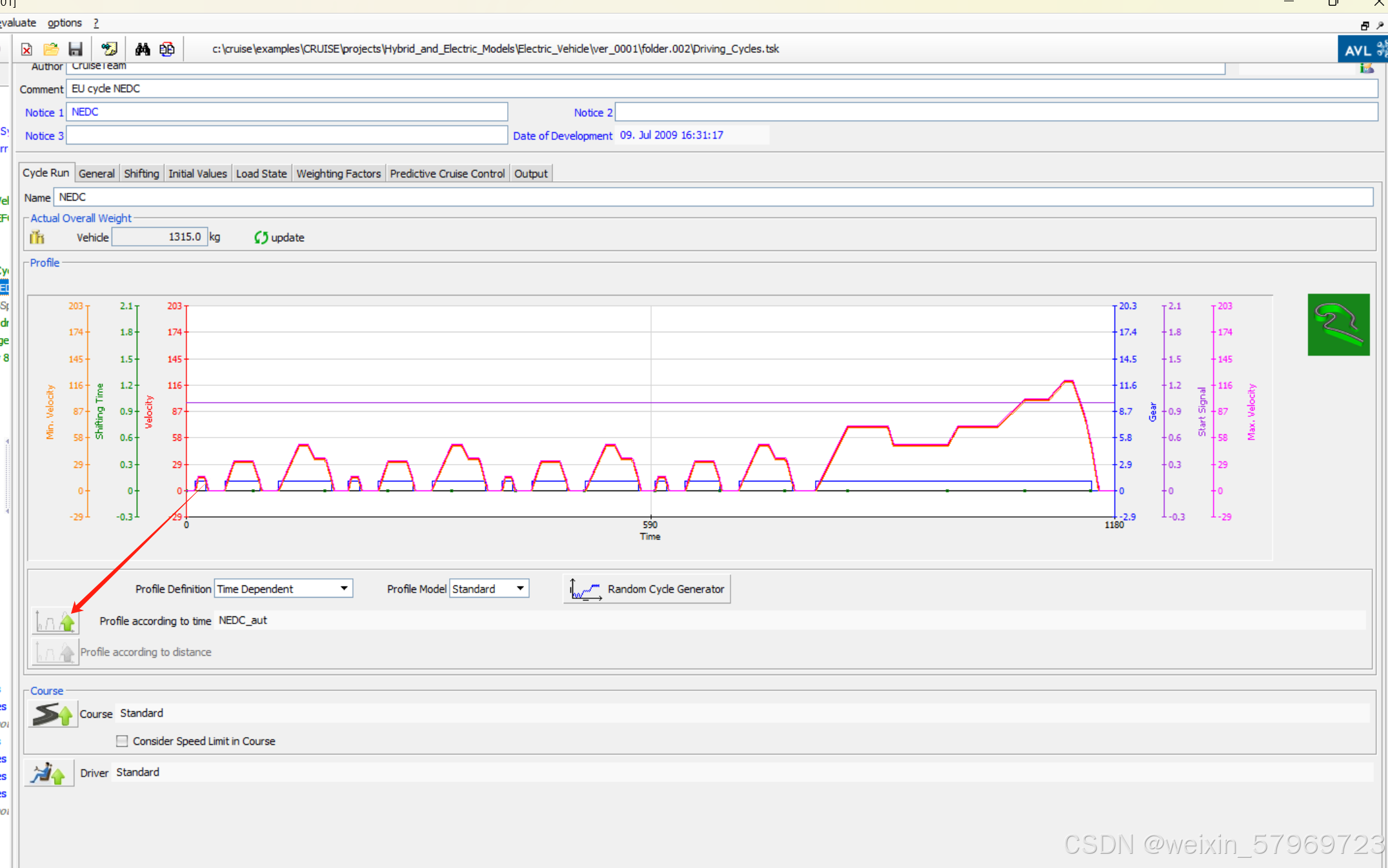Viewport: 1388px width, 868px height.
Task: Click the green race track thumbnail
Action: point(1338,325)
